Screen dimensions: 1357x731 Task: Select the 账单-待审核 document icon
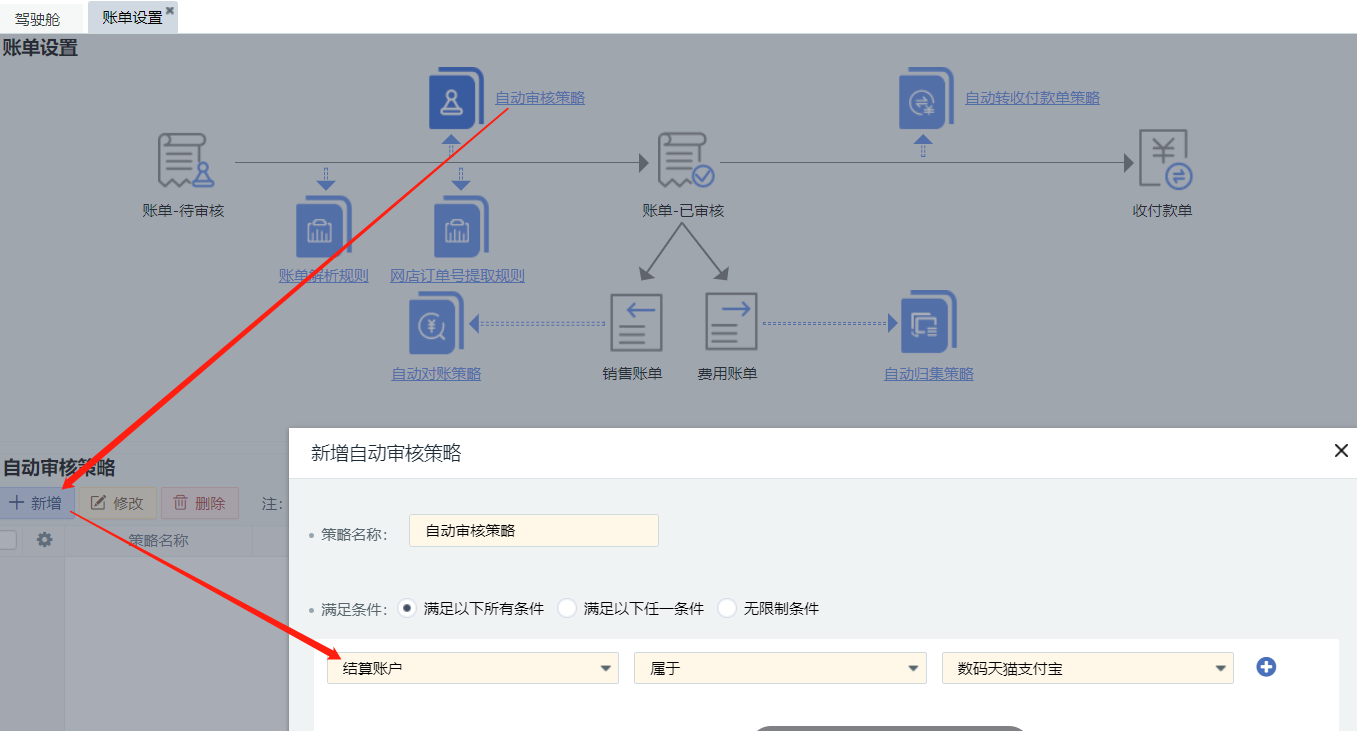[185, 161]
